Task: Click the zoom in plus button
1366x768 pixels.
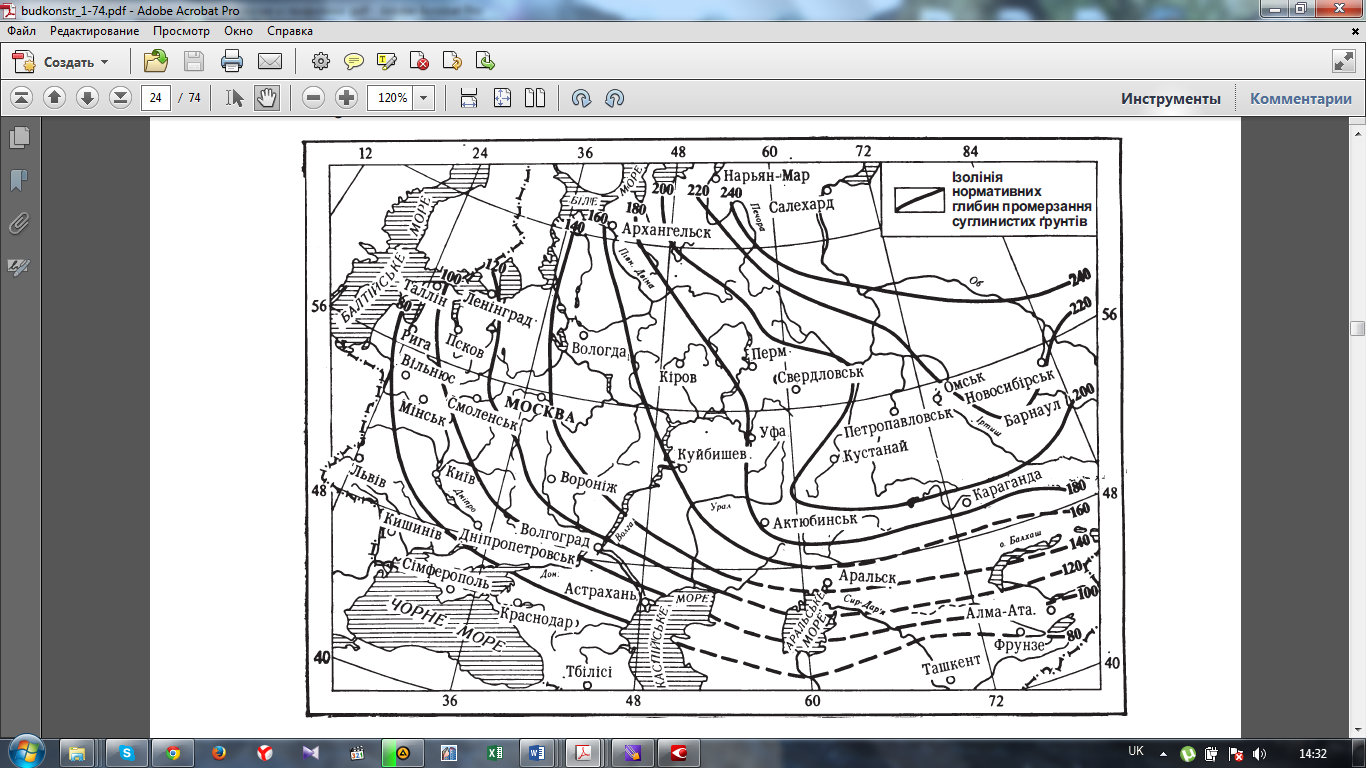Action: pyautogui.click(x=346, y=98)
